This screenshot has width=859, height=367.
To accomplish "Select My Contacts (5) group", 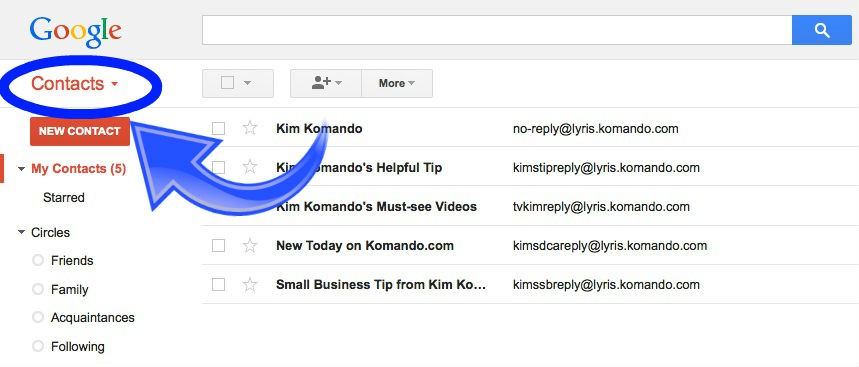I will pyautogui.click(x=78, y=169).
